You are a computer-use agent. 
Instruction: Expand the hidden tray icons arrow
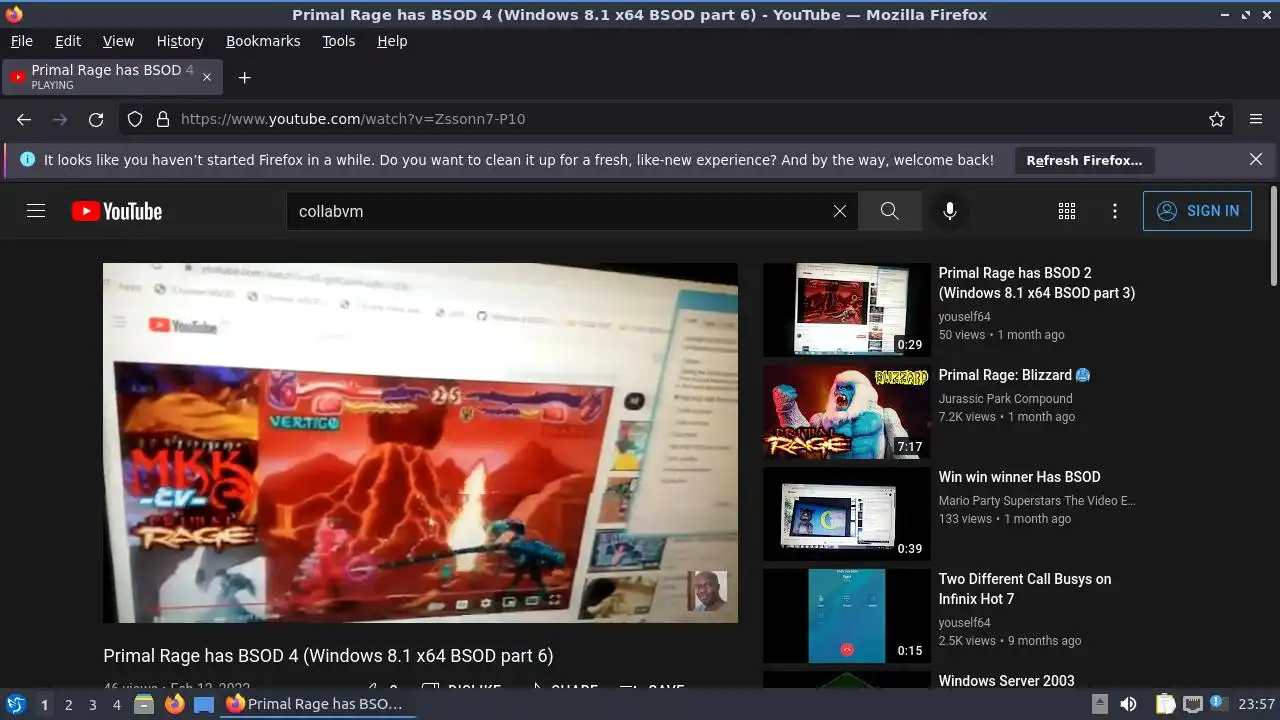pos(1099,704)
